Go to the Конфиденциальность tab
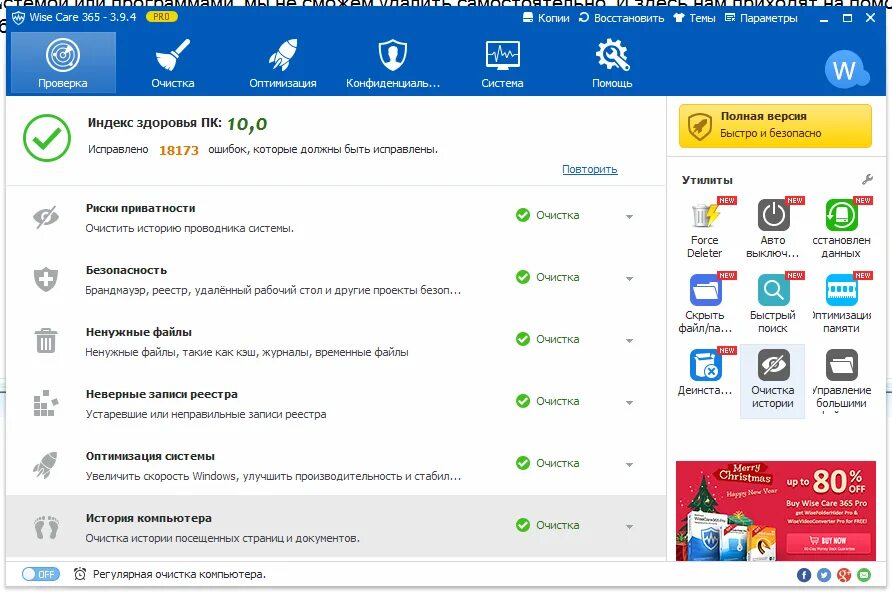Screen dimensions: 892x592 (x=393, y=63)
